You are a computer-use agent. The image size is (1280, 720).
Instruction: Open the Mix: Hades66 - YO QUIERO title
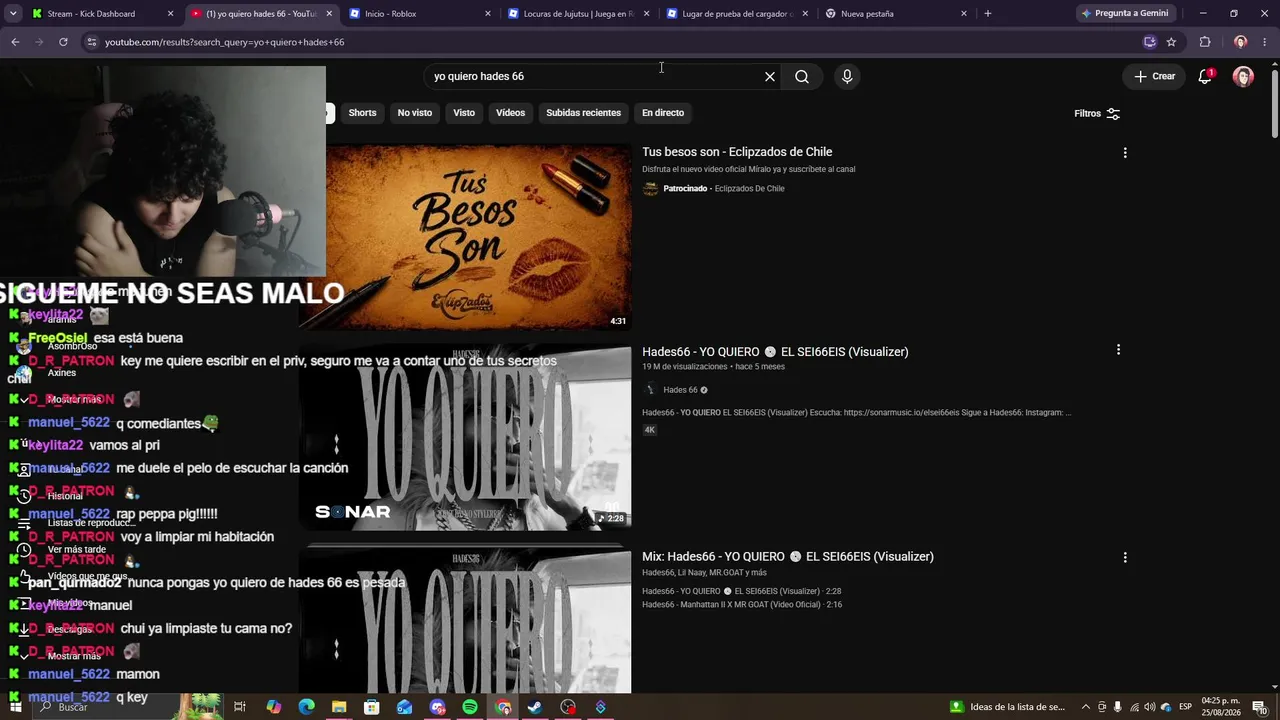coord(788,557)
